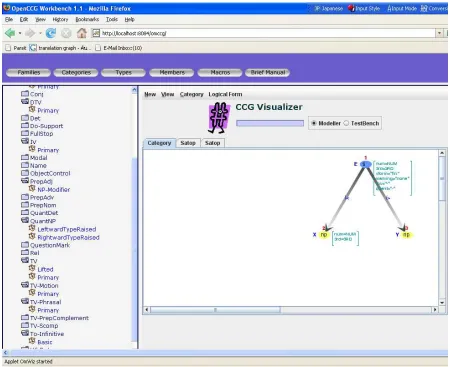Click the Members button
This screenshot has width=450, height=367.
coord(172,72)
